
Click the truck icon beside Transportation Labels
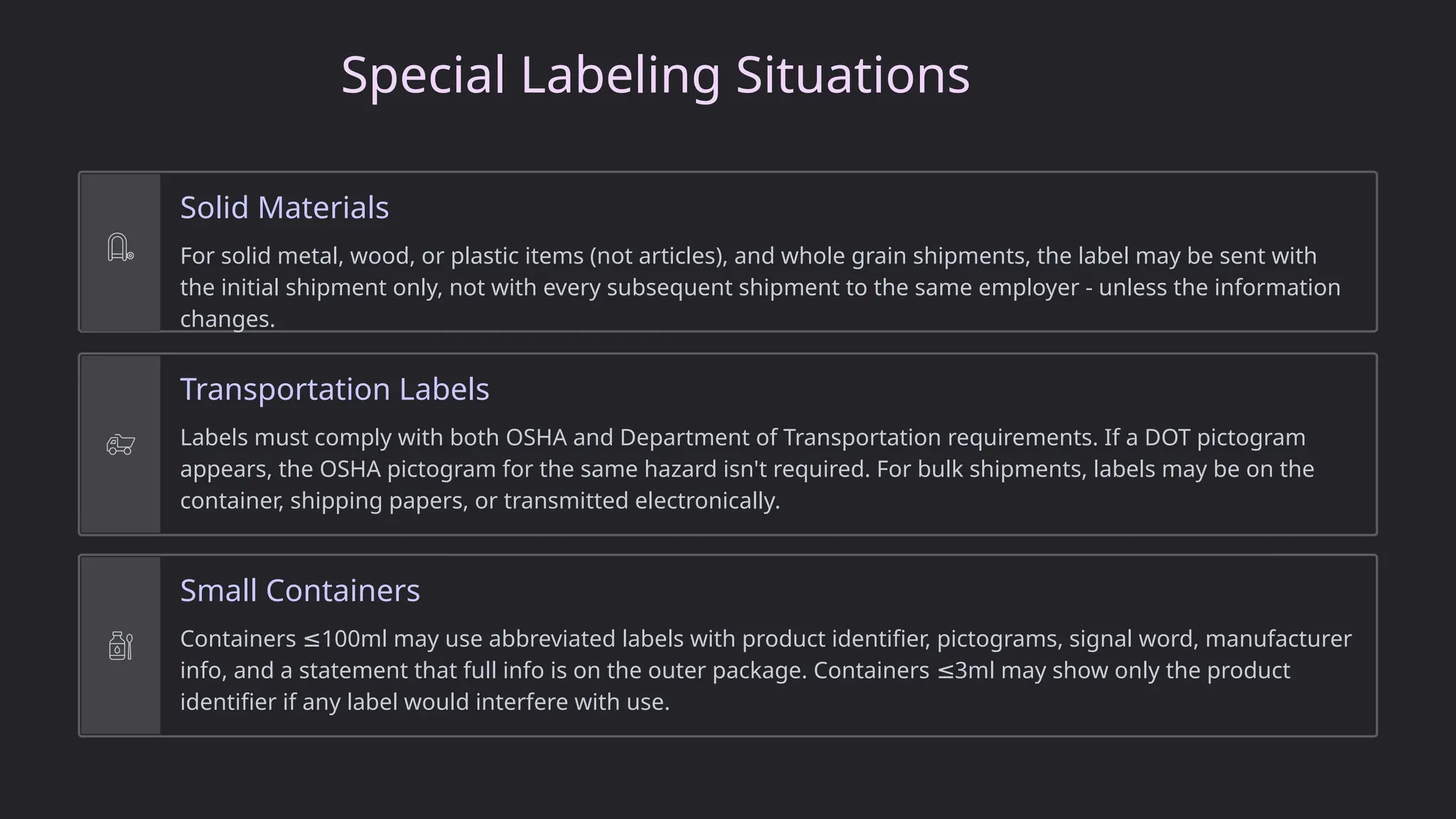coord(120,444)
